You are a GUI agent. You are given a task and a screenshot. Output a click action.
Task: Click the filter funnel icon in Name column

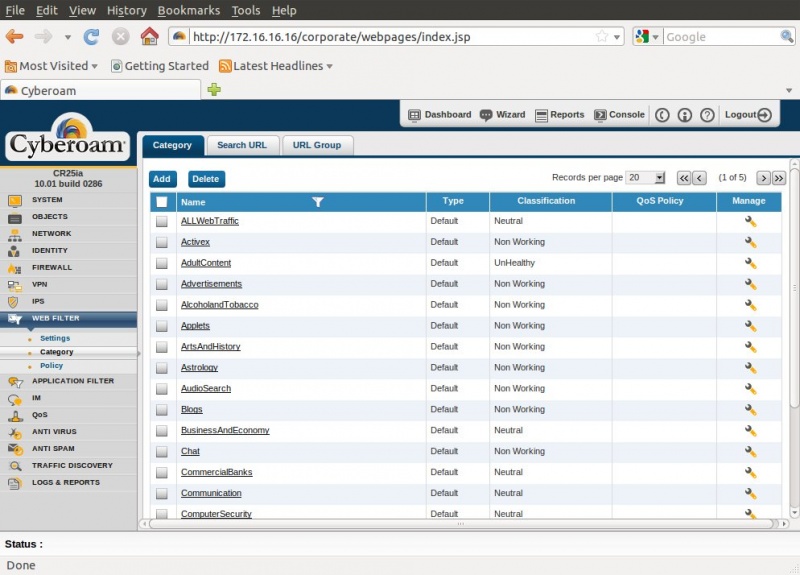(317, 202)
